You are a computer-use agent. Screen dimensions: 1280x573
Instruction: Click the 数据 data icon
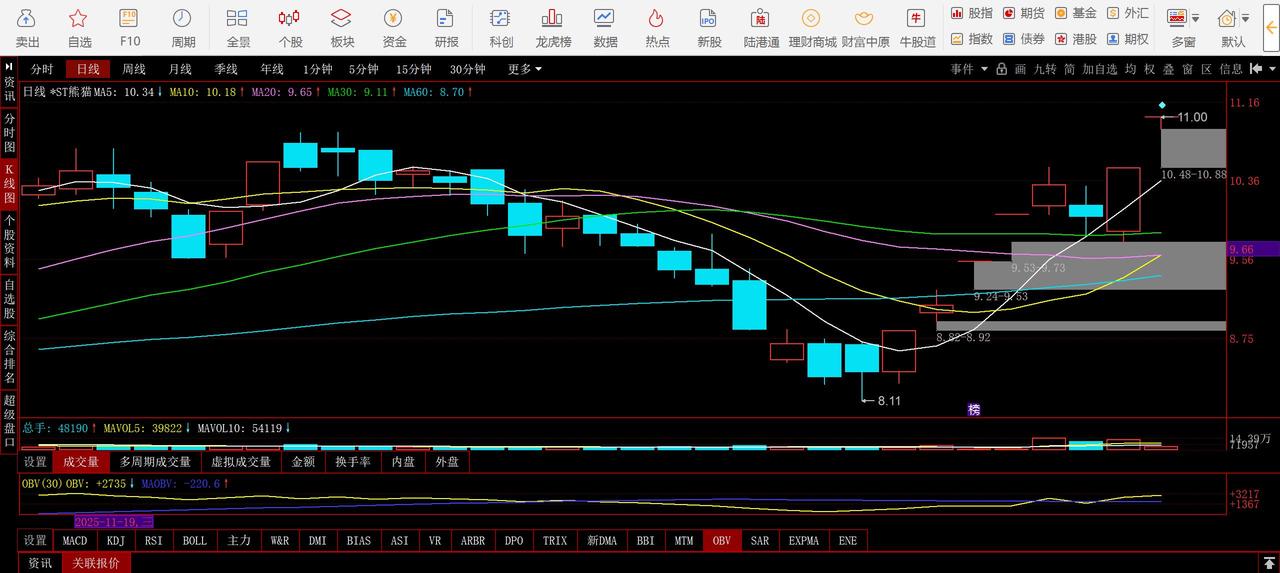tap(605, 27)
